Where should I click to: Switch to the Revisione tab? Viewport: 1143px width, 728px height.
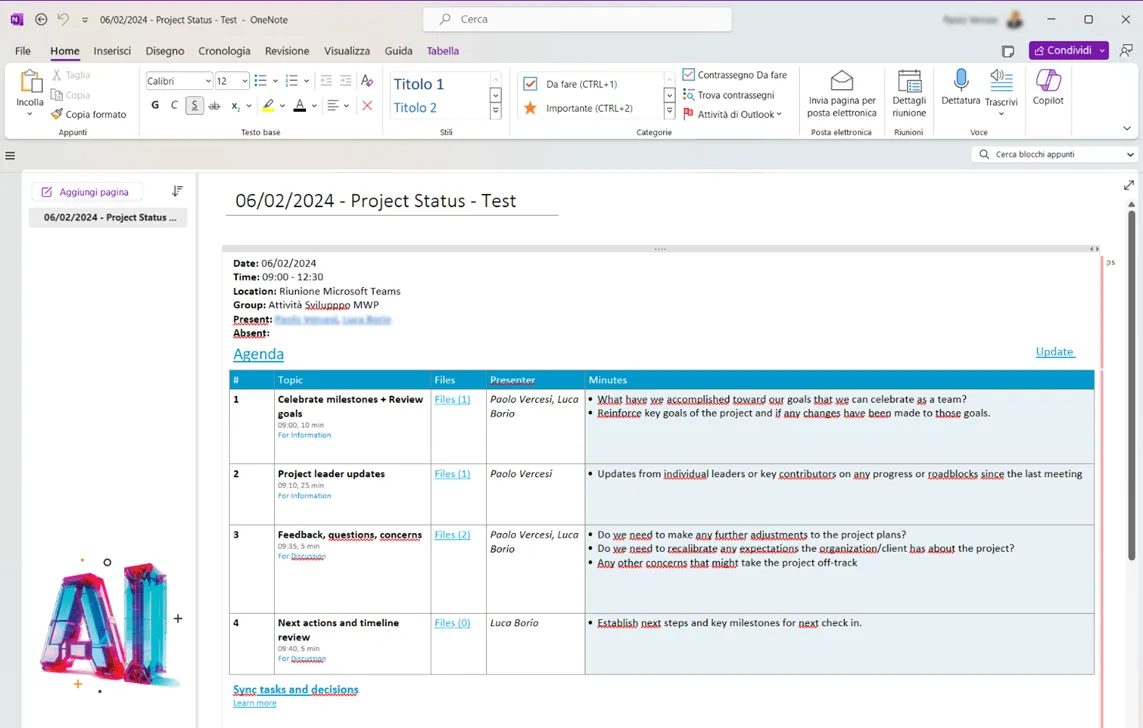click(287, 51)
